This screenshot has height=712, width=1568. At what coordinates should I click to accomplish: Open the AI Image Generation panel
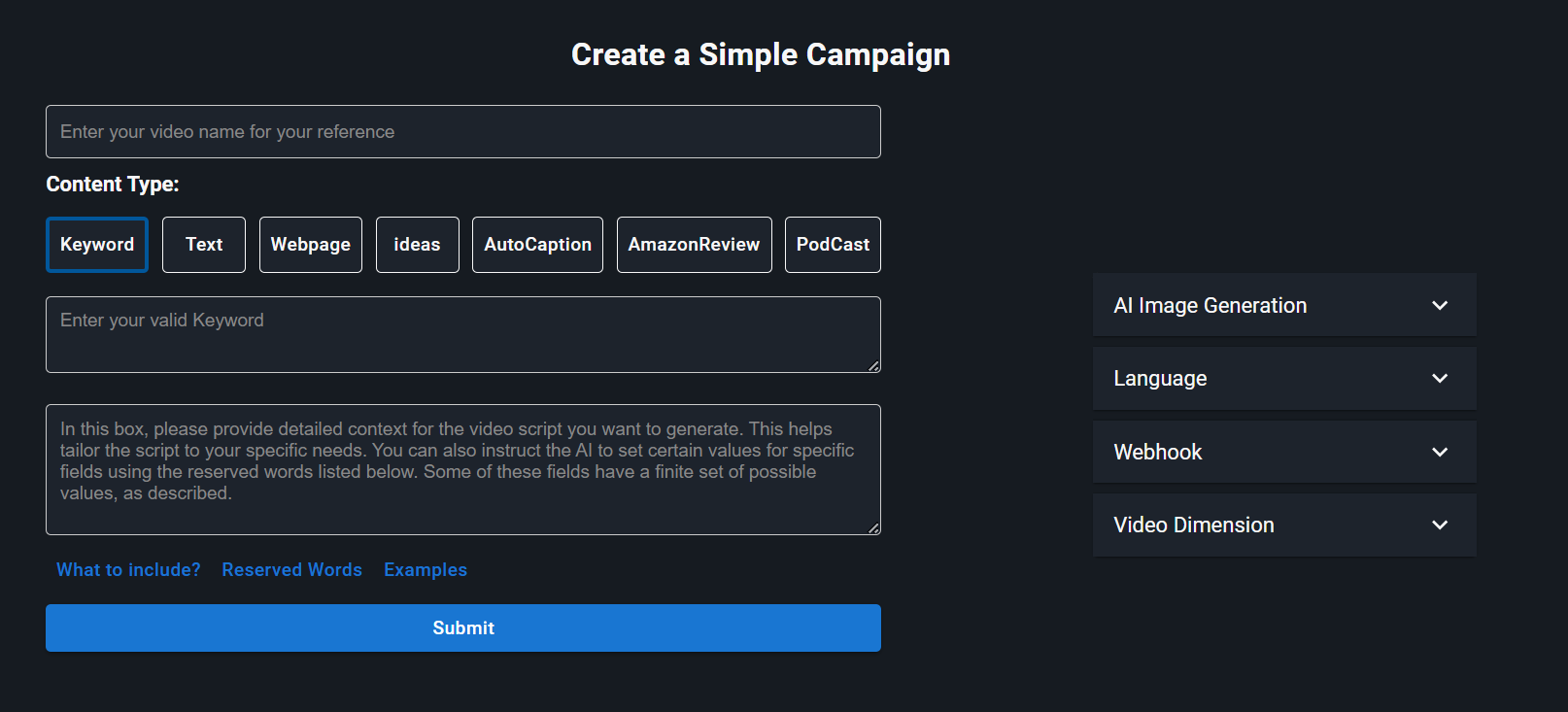1210,305
